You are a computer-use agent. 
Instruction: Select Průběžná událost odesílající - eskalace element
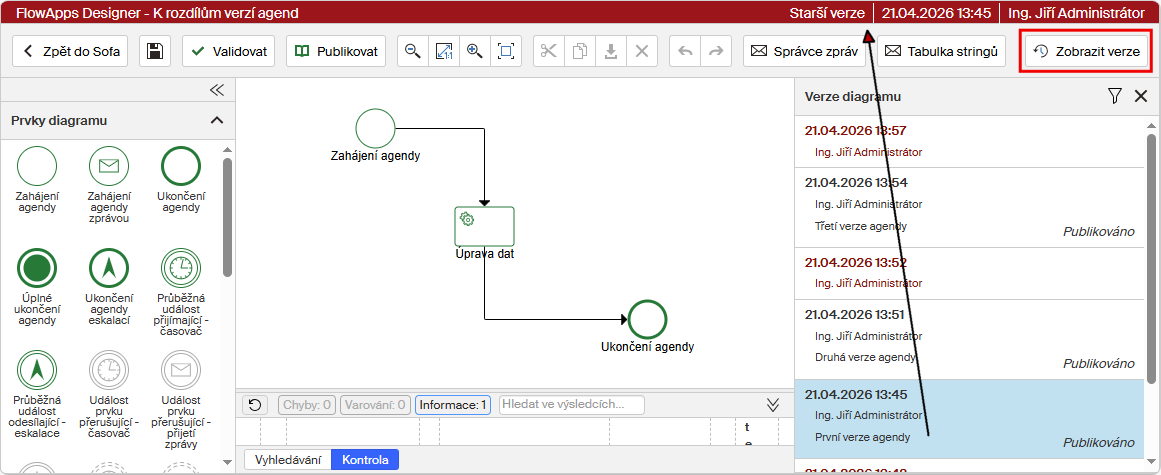point(37,394)
